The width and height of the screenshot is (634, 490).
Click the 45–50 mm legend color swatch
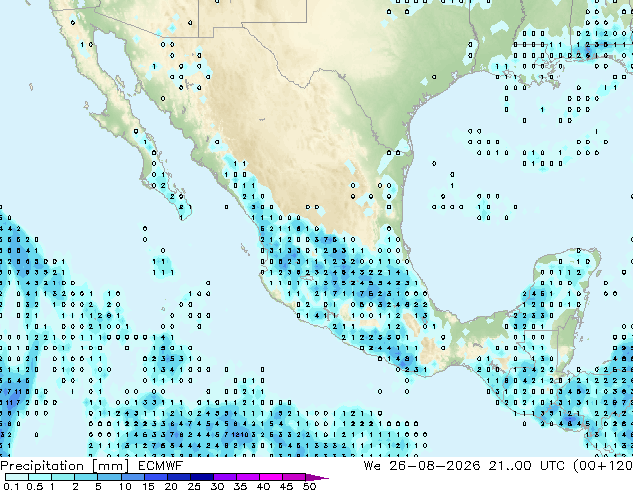[x=294, y=477]
